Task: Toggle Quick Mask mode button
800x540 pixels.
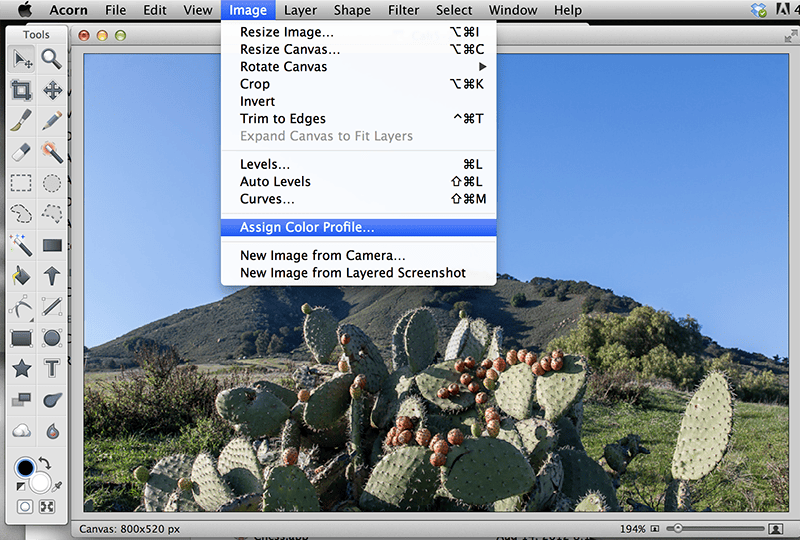Action: point(24,506)
